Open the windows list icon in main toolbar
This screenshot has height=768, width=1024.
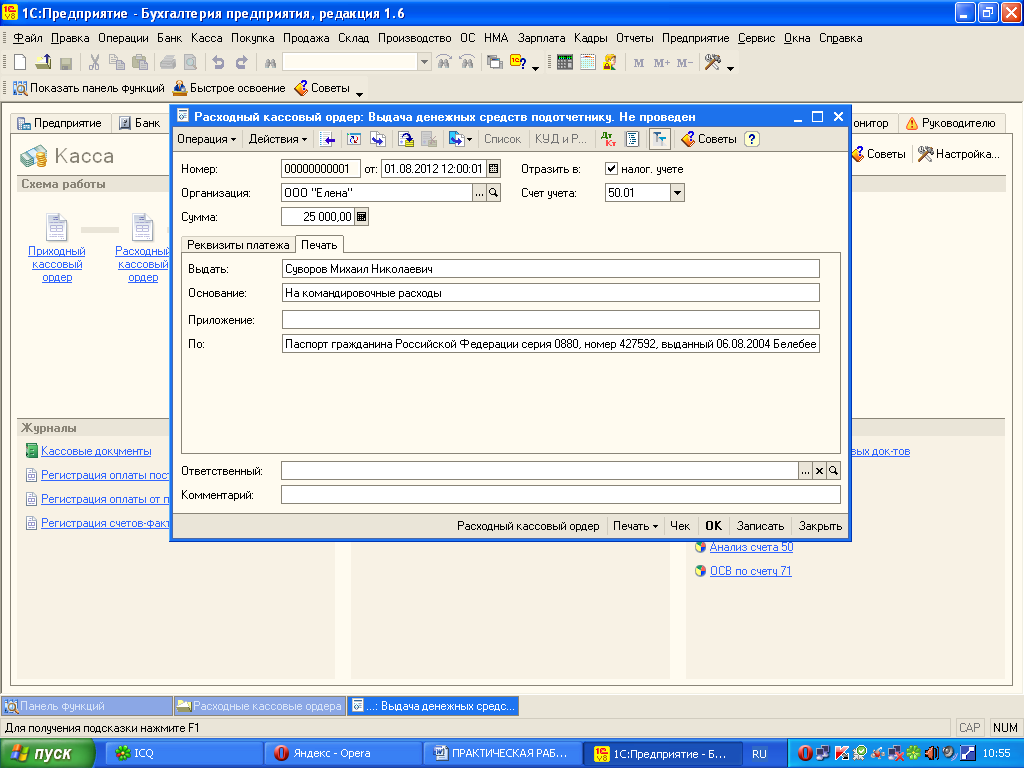coord(495,63)
